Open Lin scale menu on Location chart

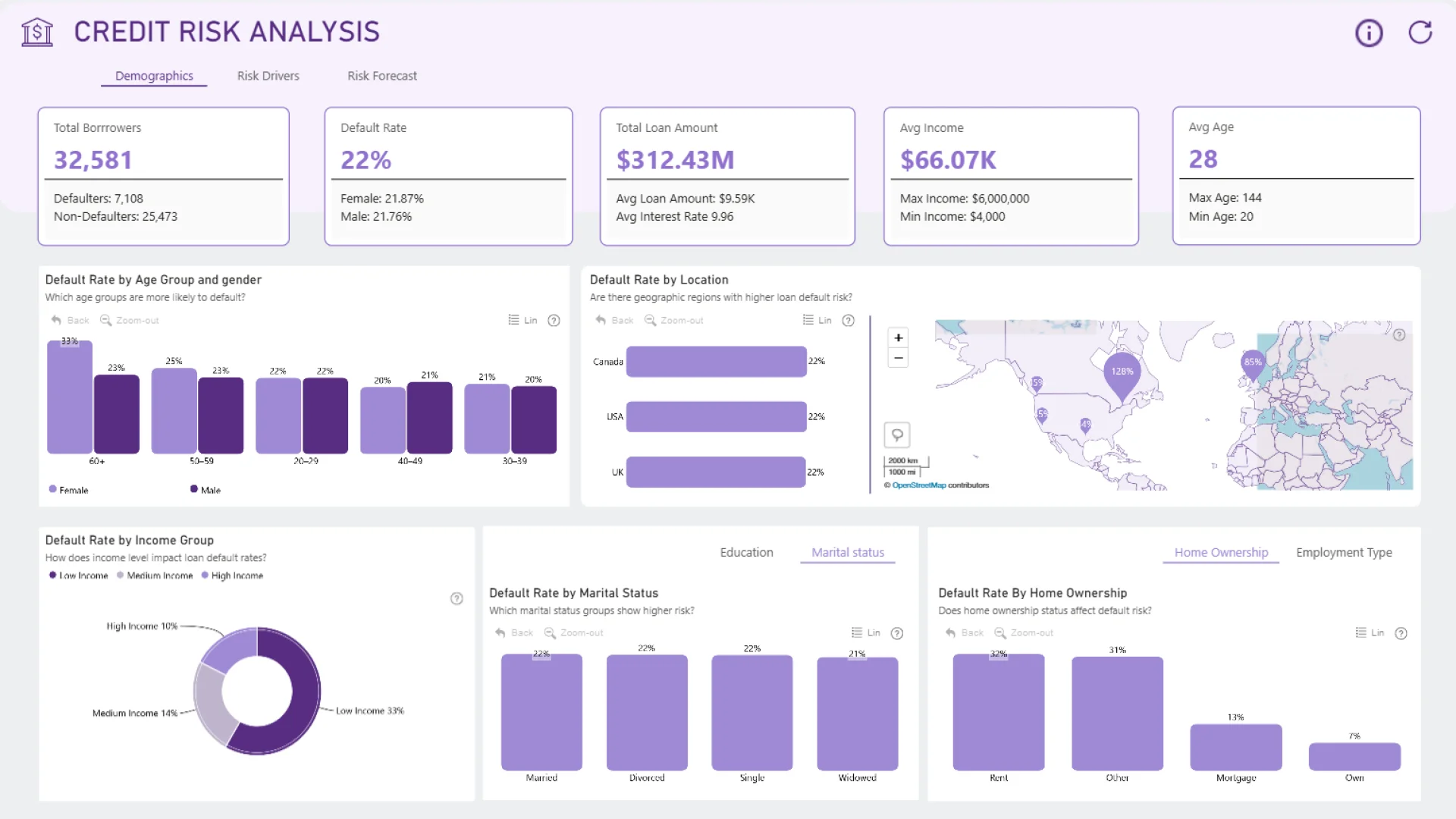click(817, 321)
